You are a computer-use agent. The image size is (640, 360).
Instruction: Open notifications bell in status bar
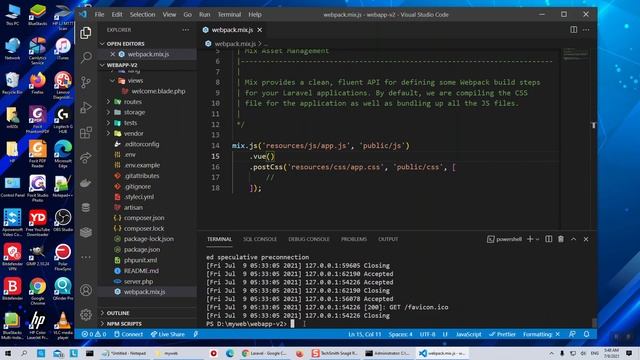pyautogui.click(x=586, y=334)
